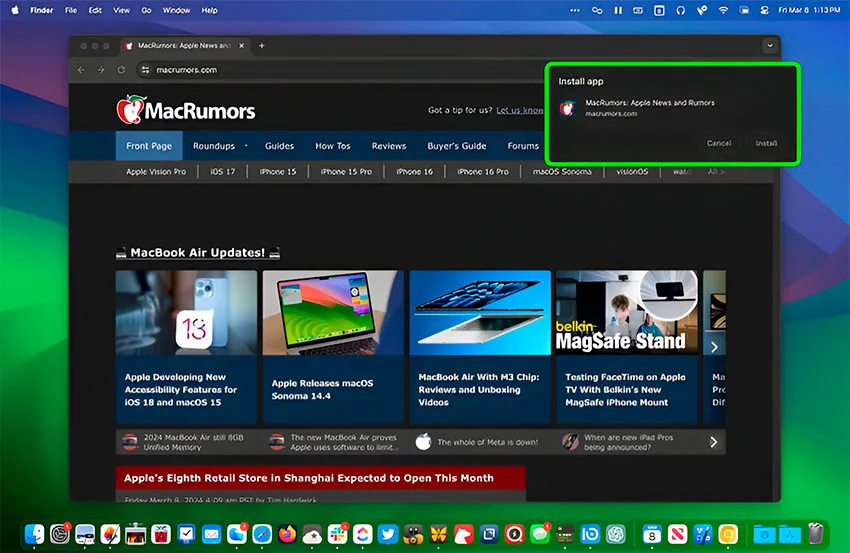Go forward in the browser
The image size is (850, 553).
tap(101, 70)
